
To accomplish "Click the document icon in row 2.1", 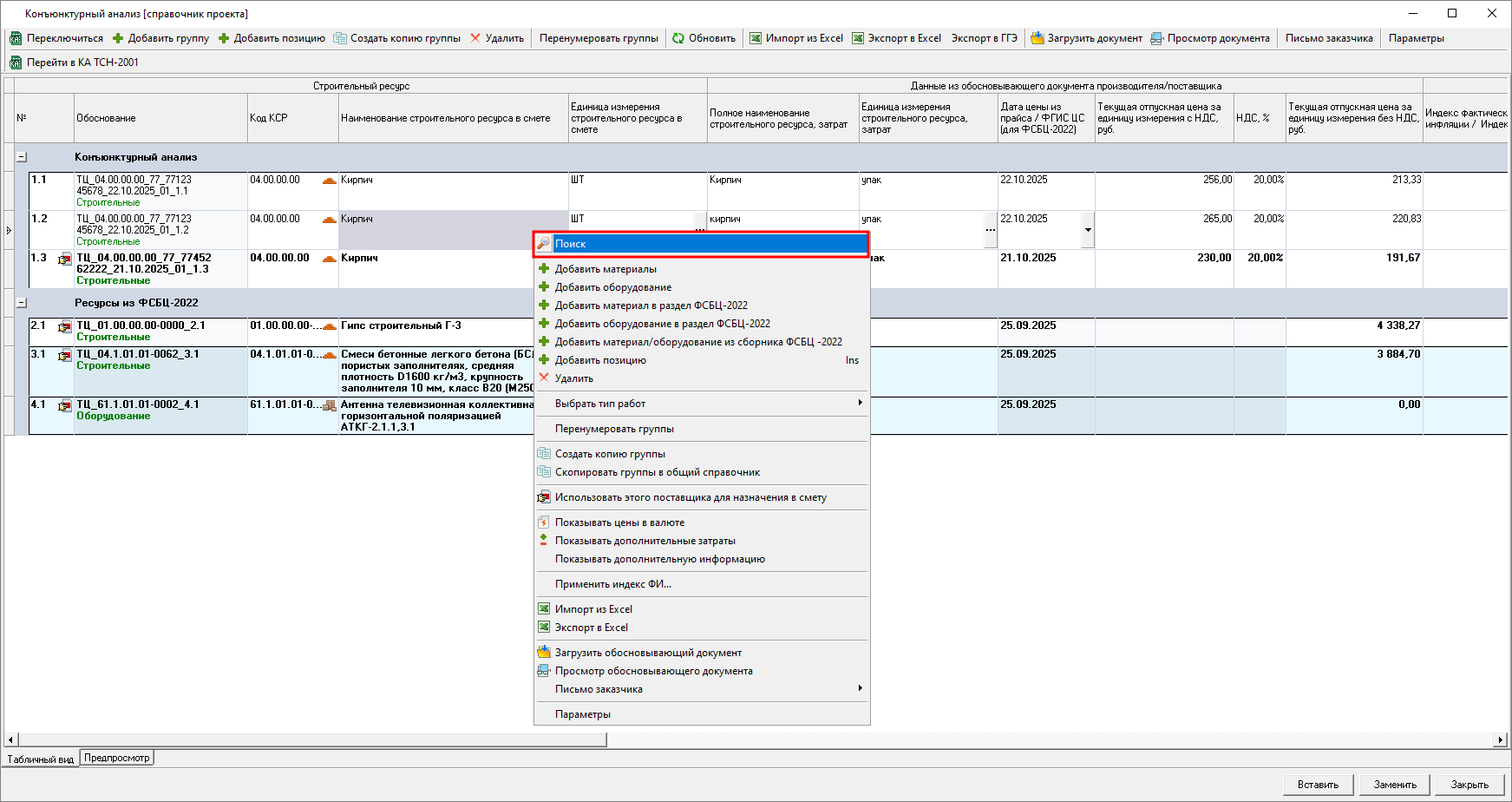I will [x=65, y=326].
